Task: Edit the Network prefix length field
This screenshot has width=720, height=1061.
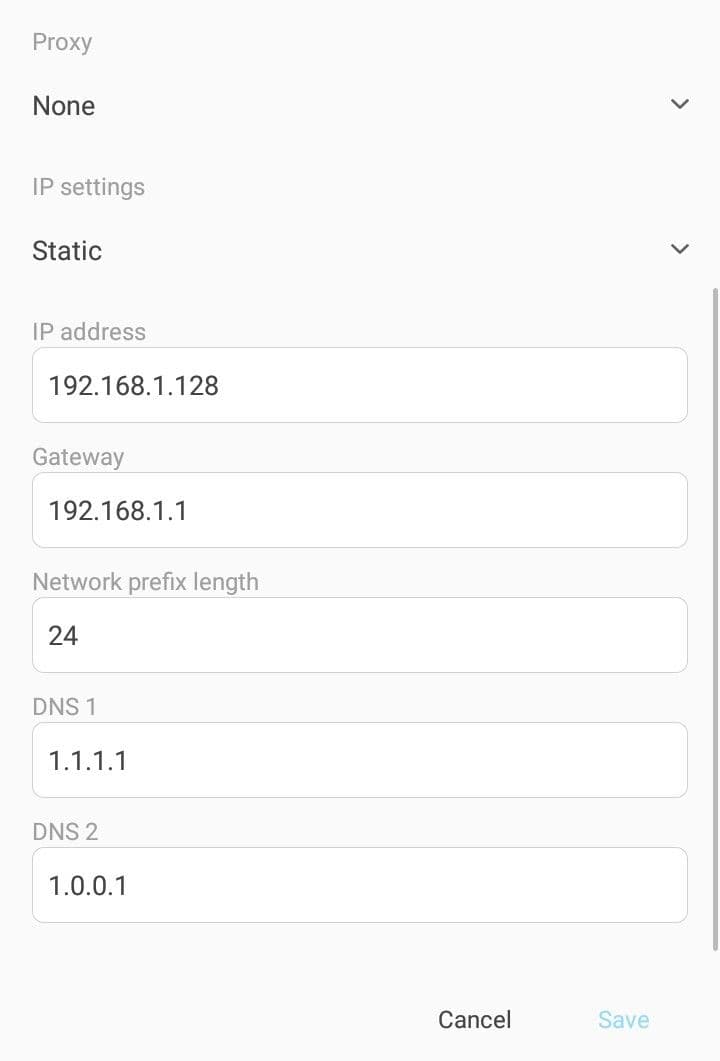Action: click(360, 635)
